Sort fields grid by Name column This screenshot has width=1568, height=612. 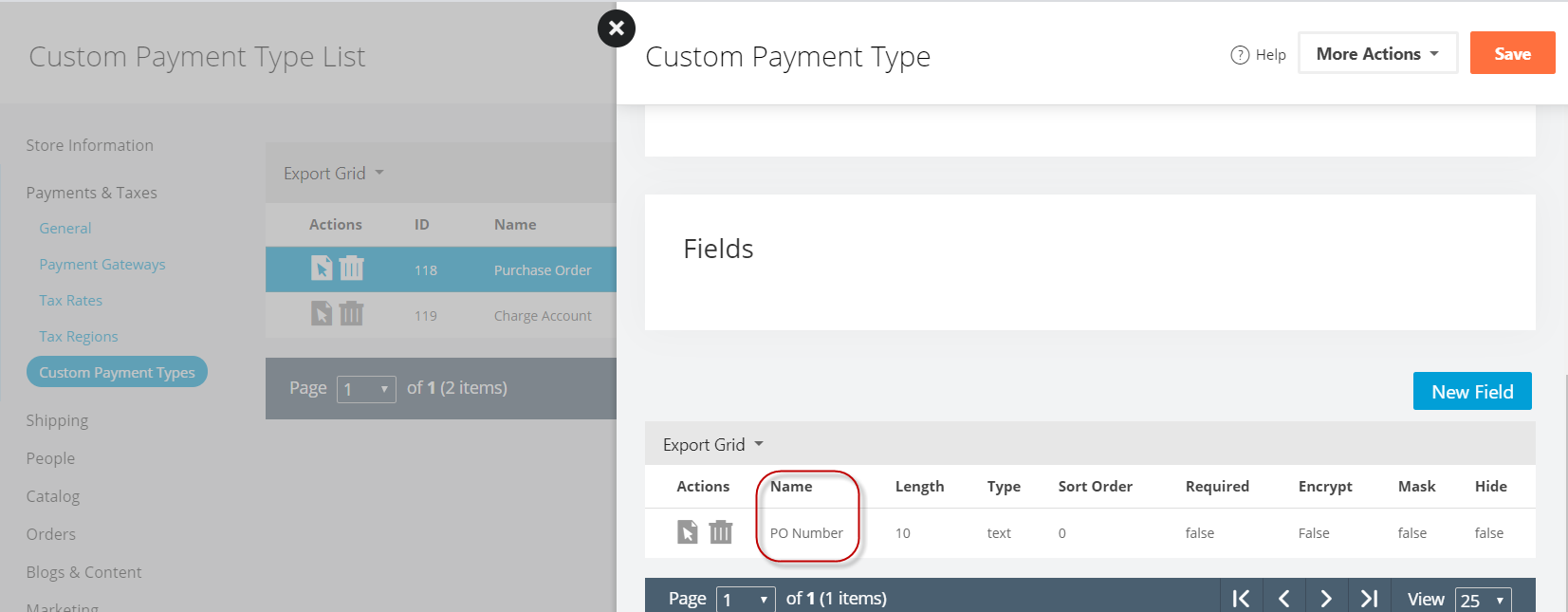click(x=791, y=486)
